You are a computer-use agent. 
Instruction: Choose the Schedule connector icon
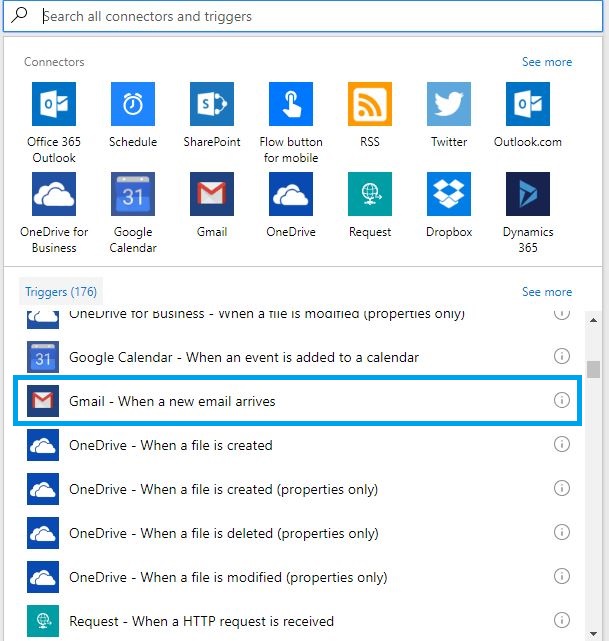click(133, 104)
